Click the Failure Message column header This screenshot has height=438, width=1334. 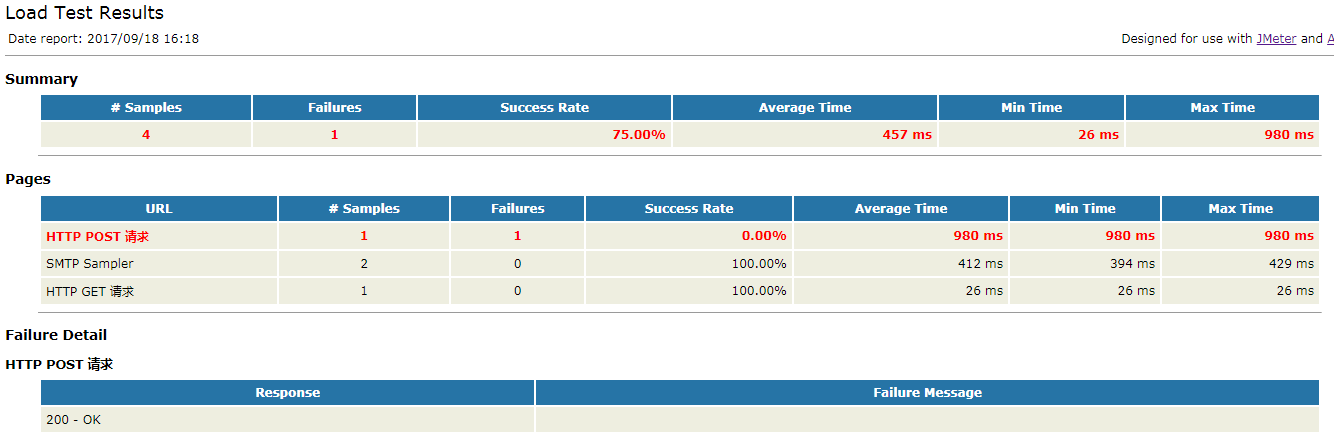928,393
